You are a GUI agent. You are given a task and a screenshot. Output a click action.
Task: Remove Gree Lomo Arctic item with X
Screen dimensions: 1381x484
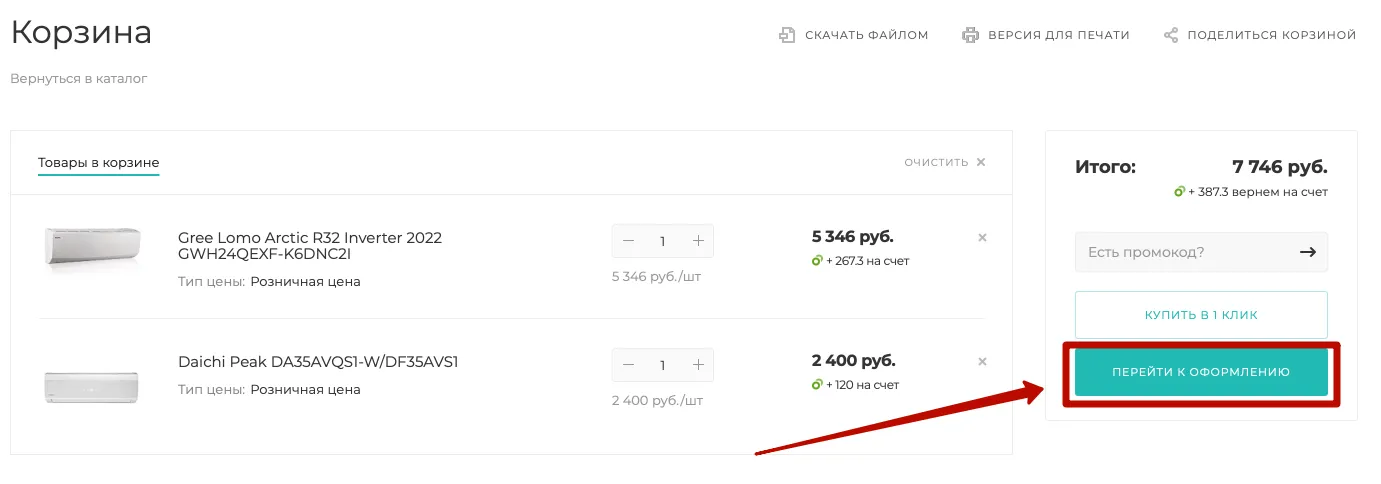[x=982, y=238]
